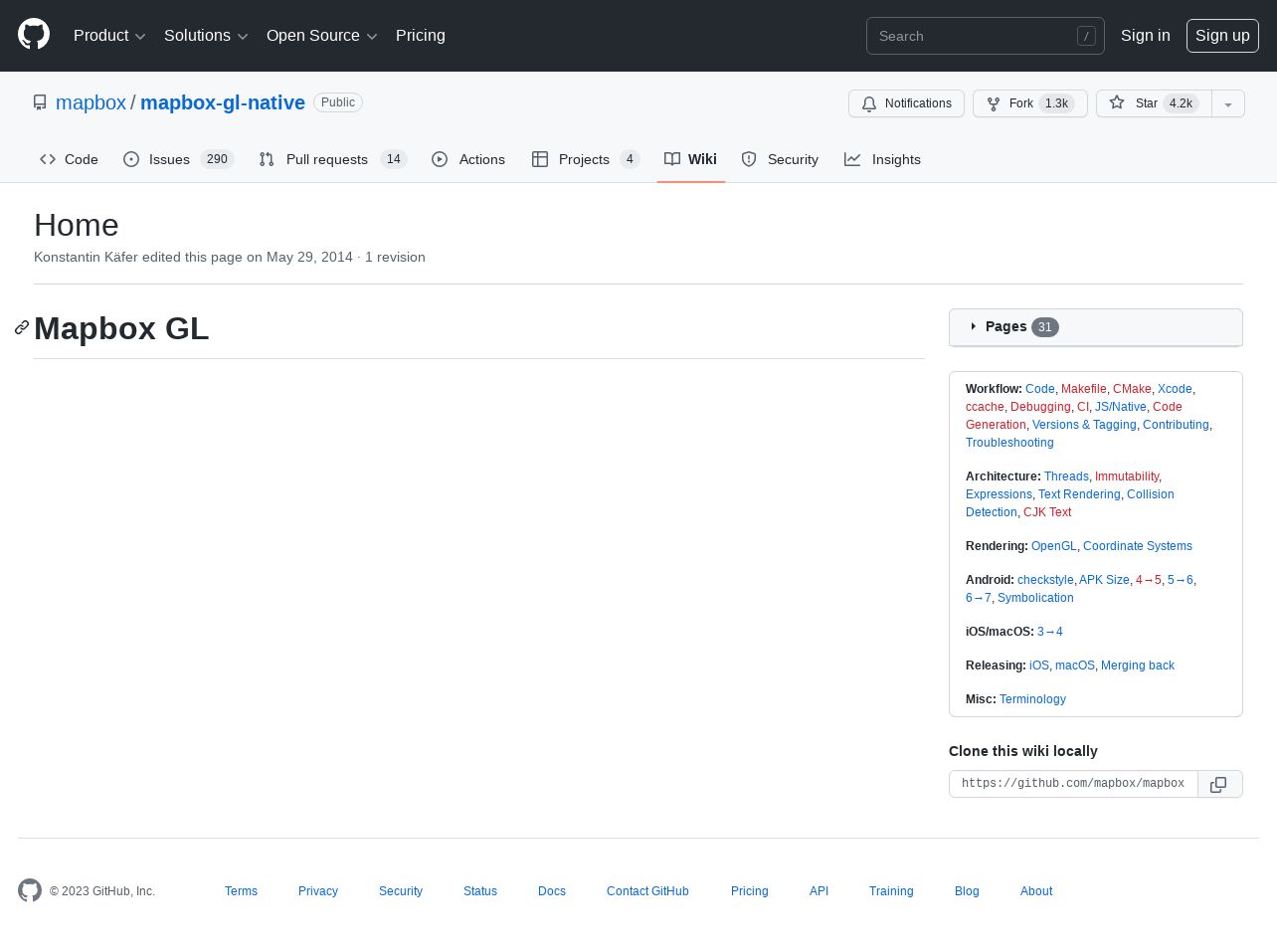Expand the Pages 31 list

(x=1096, y=326)
